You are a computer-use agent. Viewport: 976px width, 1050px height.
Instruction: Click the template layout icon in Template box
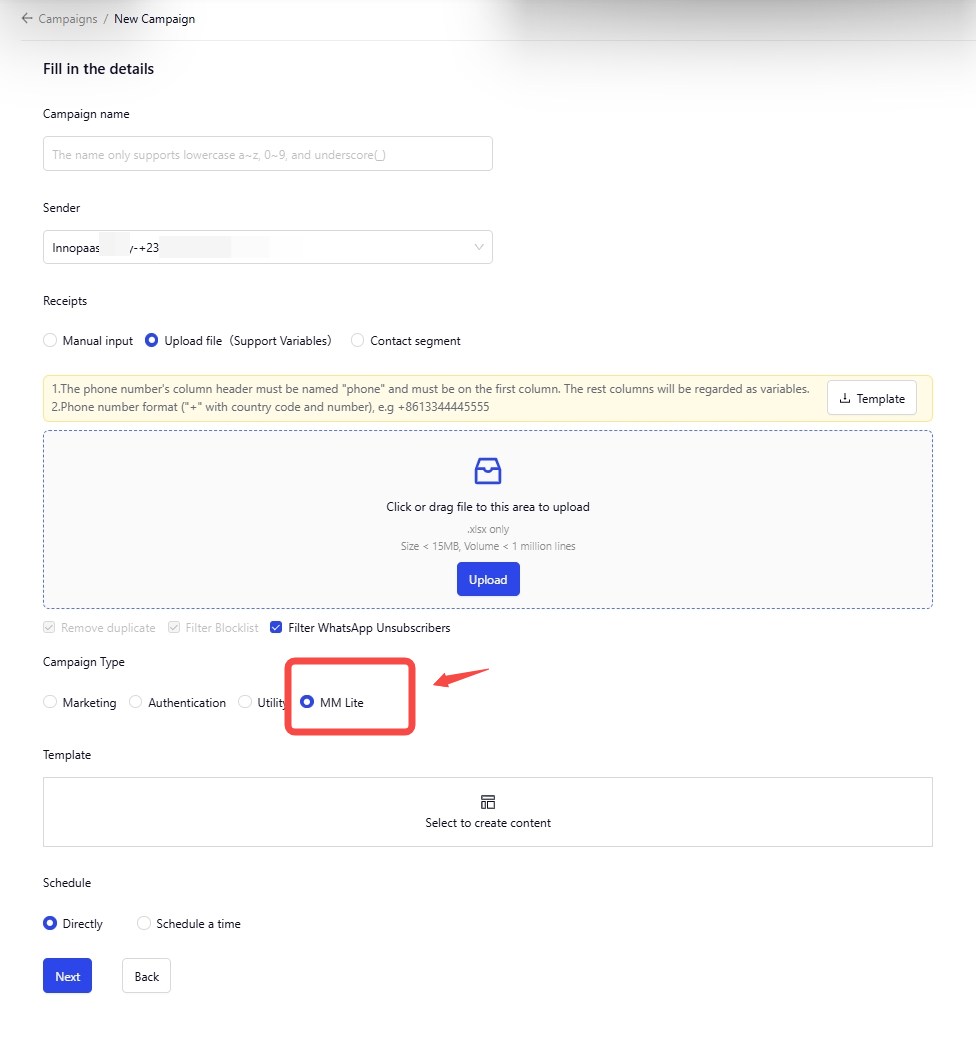(488, 802)
